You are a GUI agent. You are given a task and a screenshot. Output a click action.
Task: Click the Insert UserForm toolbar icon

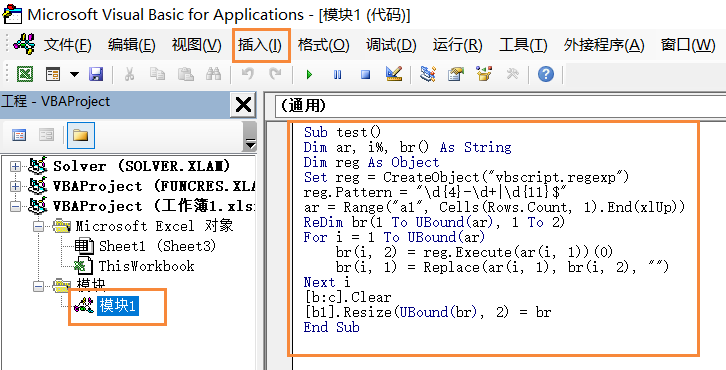click(x=53, y=74)
